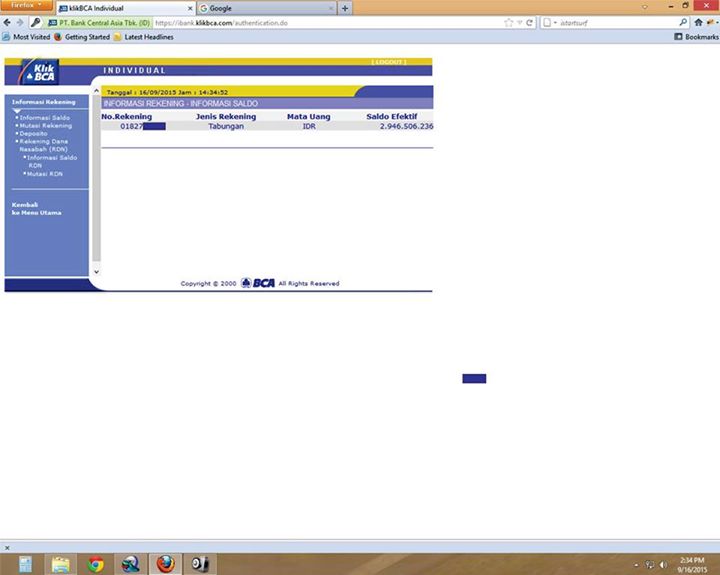Screen dimensions: 720x575
Task: Open File Explorer from taskbar
Action: (60, 564)
